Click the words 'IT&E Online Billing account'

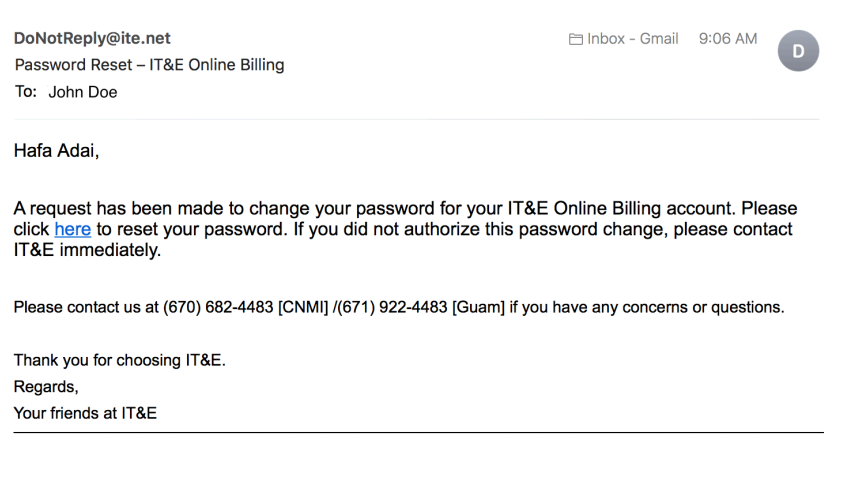pyautogui.click(x=621, y=209)
